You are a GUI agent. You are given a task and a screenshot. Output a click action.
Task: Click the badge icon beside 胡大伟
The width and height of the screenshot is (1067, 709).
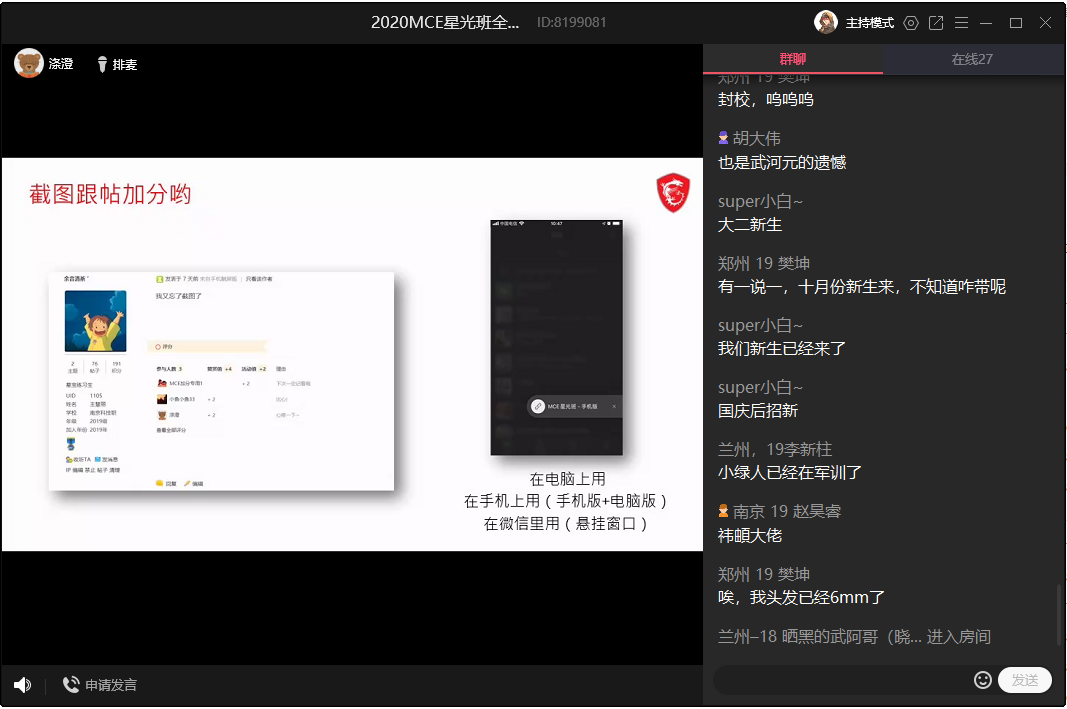pyautogui.click(x=723, y=138)
